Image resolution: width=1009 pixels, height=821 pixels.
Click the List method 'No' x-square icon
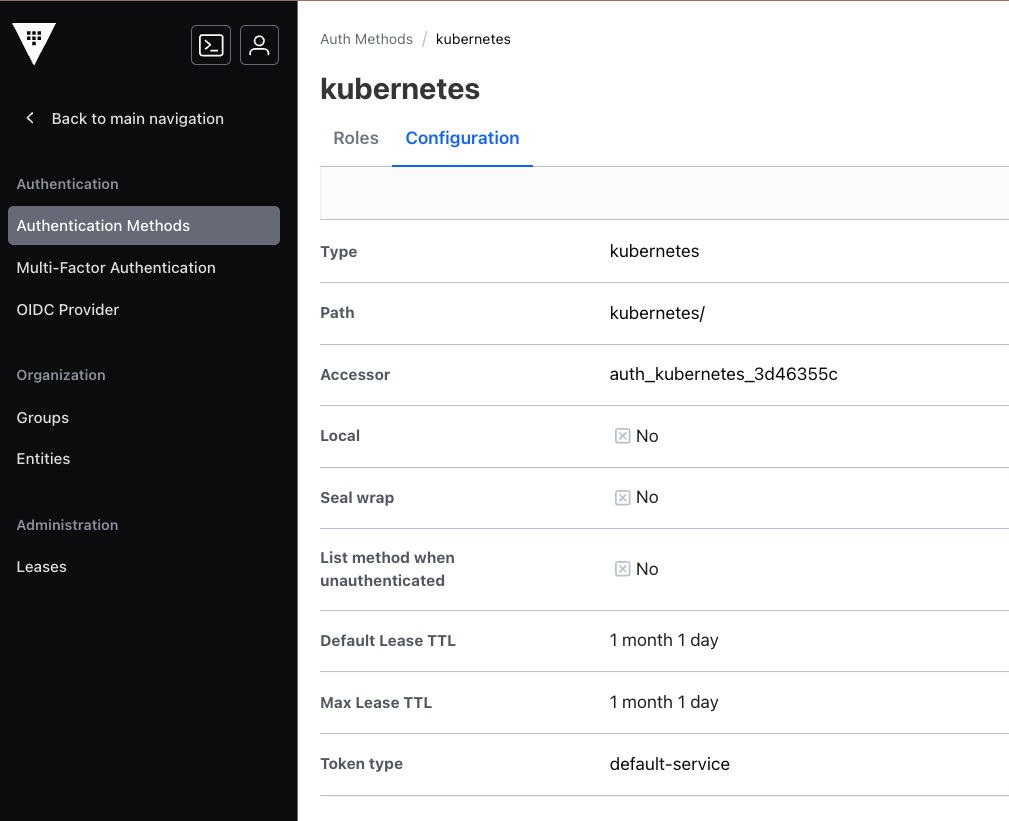(x=622, y=569)
